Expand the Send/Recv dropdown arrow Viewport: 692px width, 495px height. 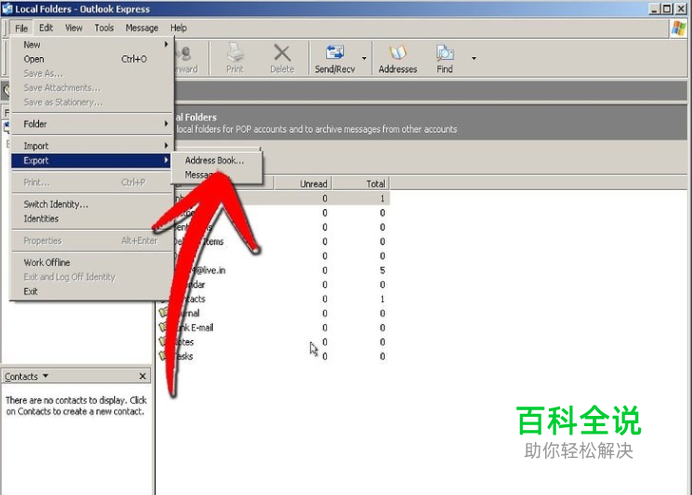click(x=364, y=58)
